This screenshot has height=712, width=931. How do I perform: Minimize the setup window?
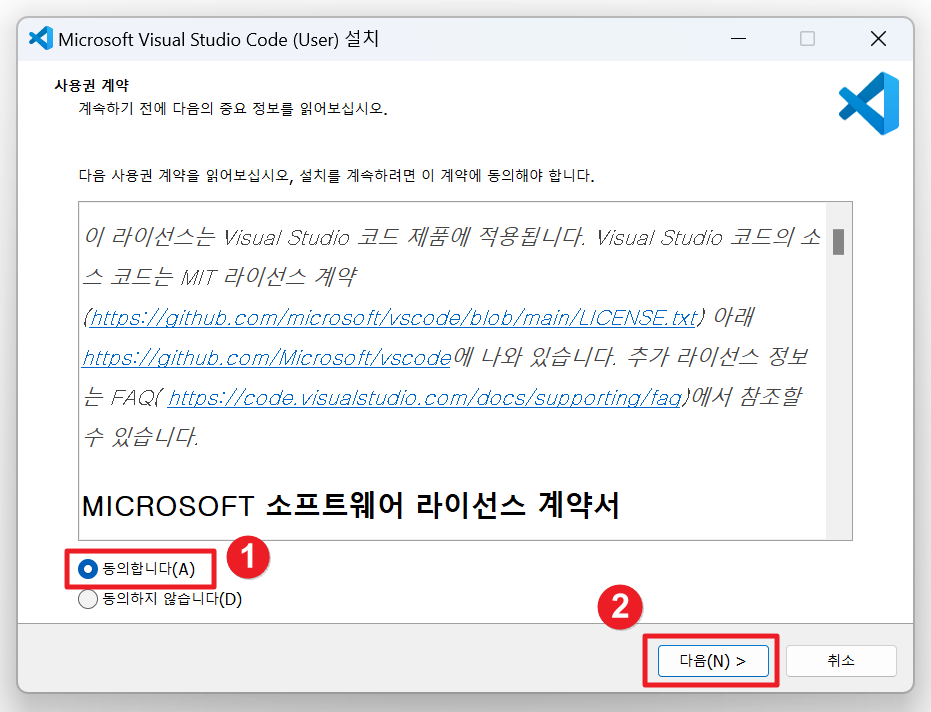click(x=739, y=39)
